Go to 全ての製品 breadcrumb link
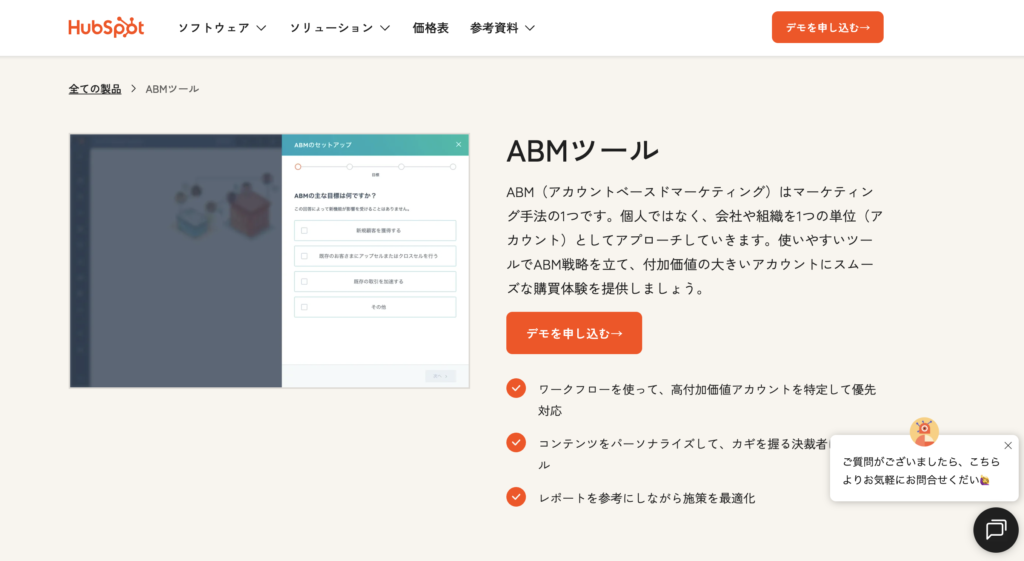This screenshot has height=561, width=1024. 95,89
